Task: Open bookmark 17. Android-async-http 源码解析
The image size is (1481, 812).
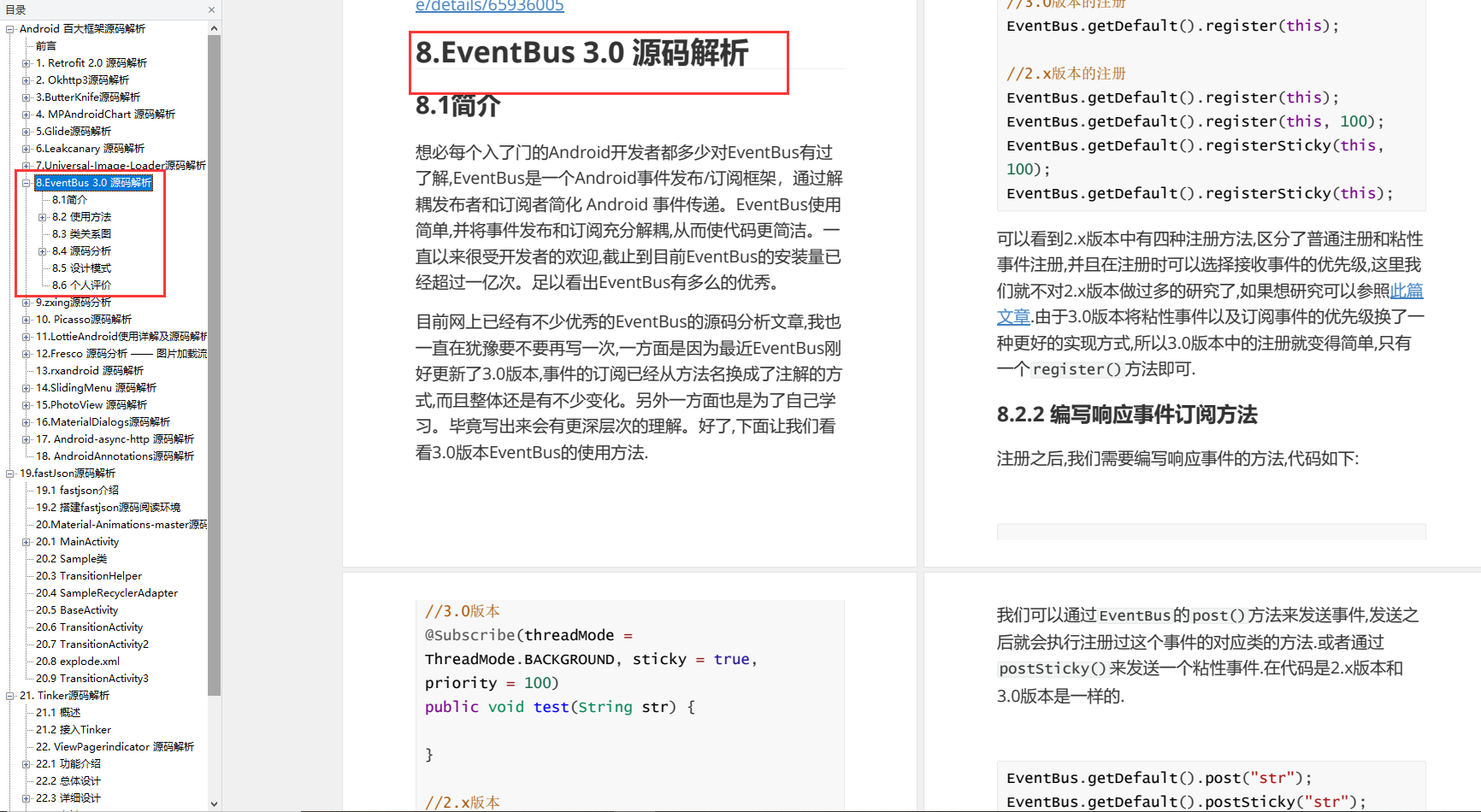Action: (115, 439)
